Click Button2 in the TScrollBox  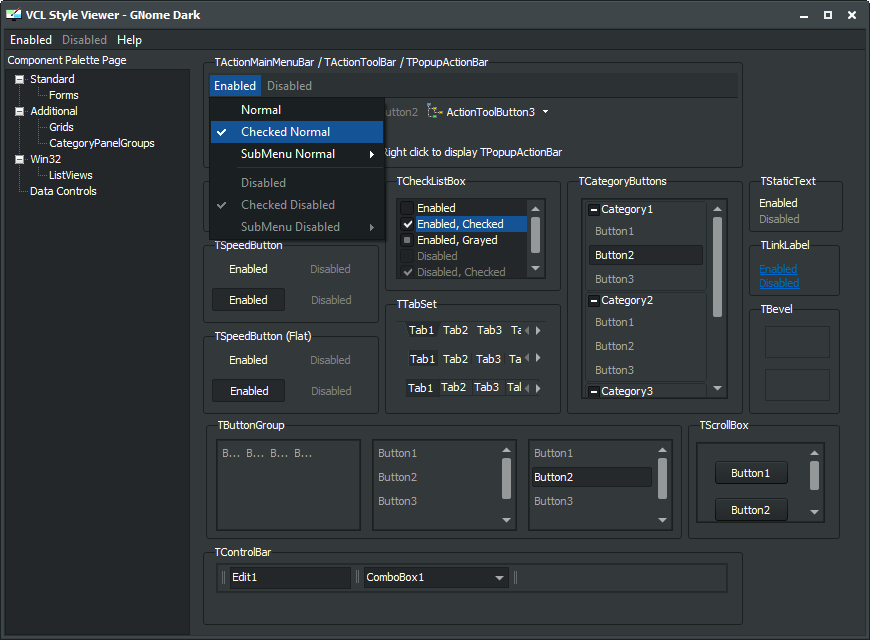751,510
